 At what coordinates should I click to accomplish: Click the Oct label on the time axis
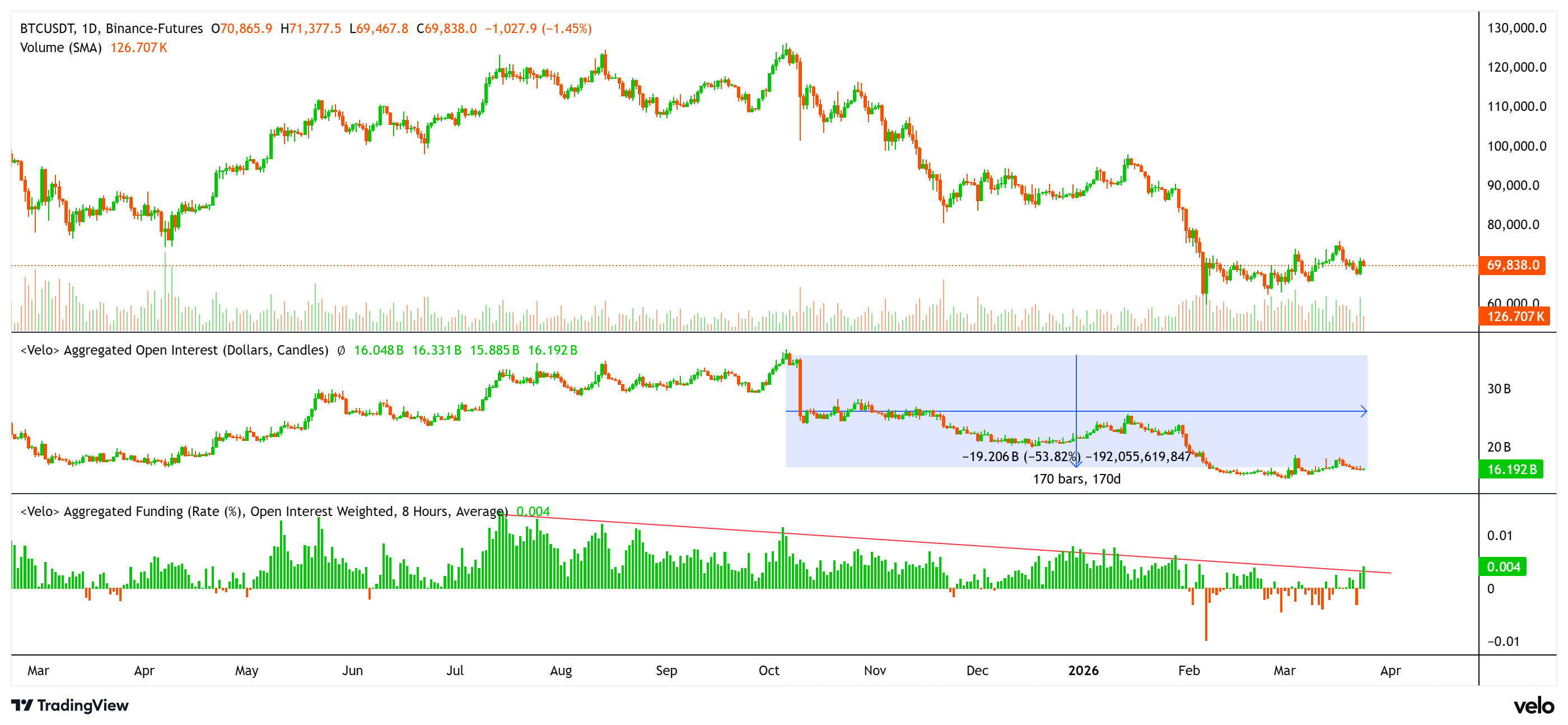tap(769, 671)
